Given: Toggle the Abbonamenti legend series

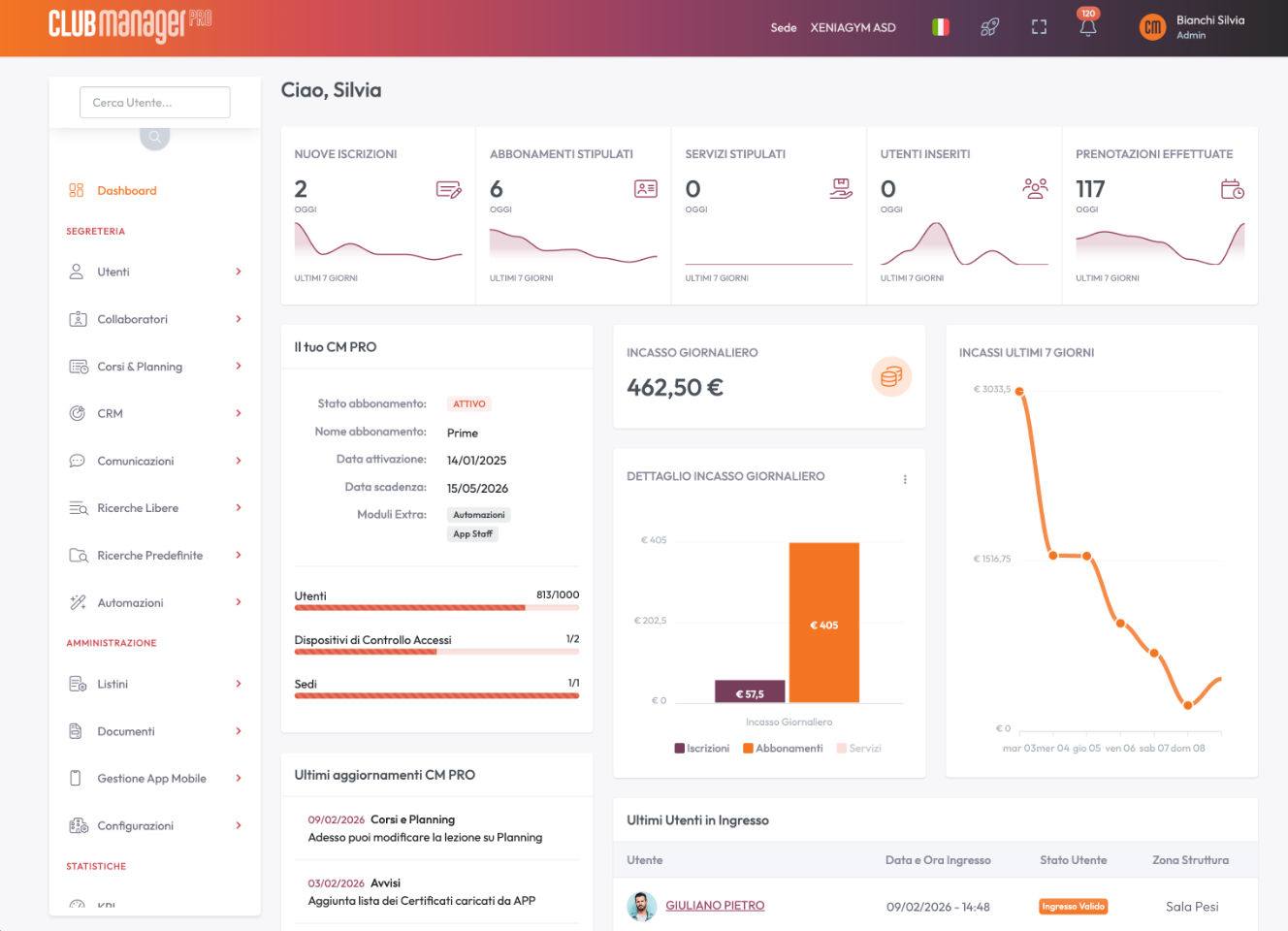Looking at the screenshot, I should pos(783,748).
